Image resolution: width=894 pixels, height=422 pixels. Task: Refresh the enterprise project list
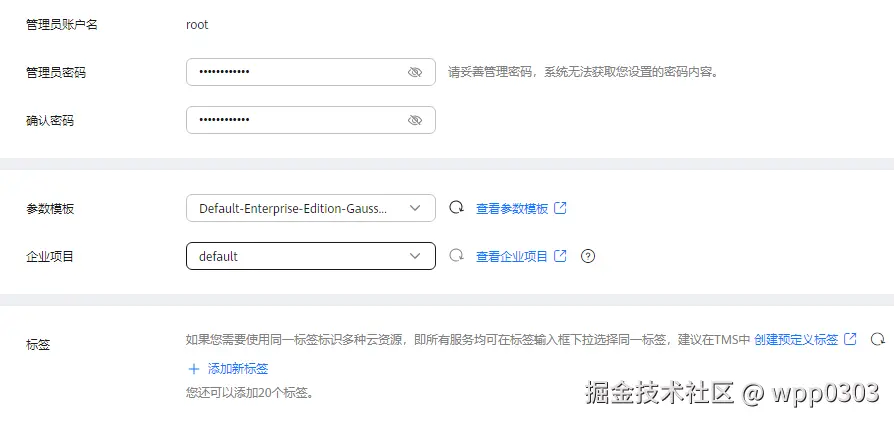(456, 256)
